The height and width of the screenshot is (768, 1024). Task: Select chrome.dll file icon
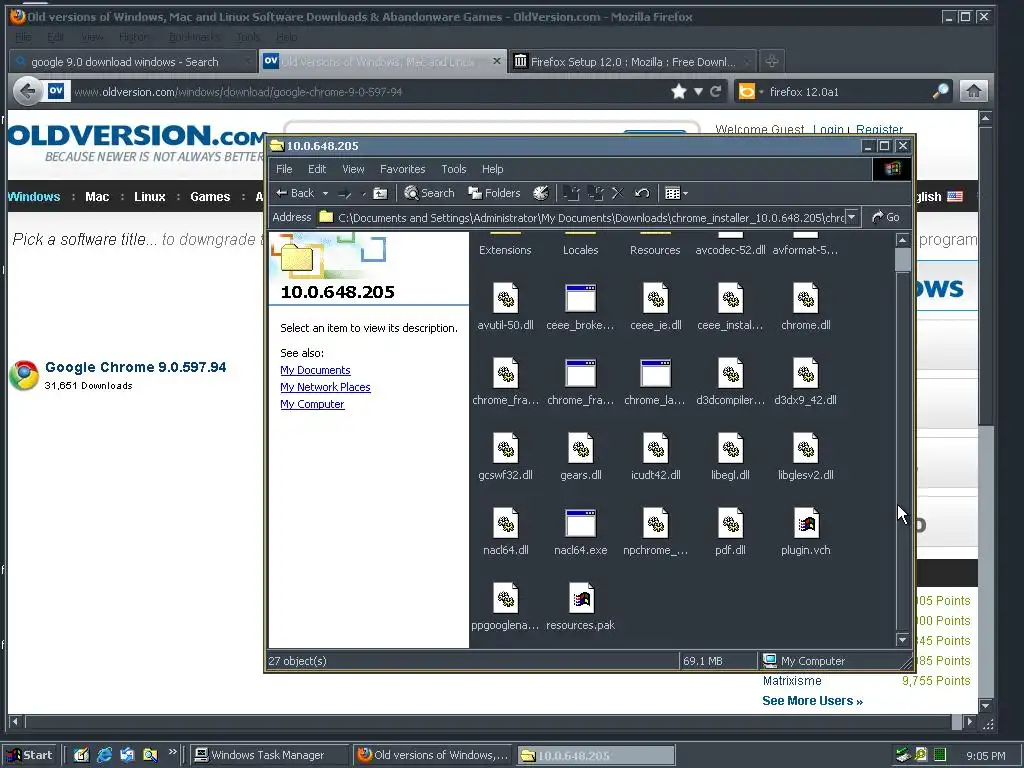coord(806,299)
